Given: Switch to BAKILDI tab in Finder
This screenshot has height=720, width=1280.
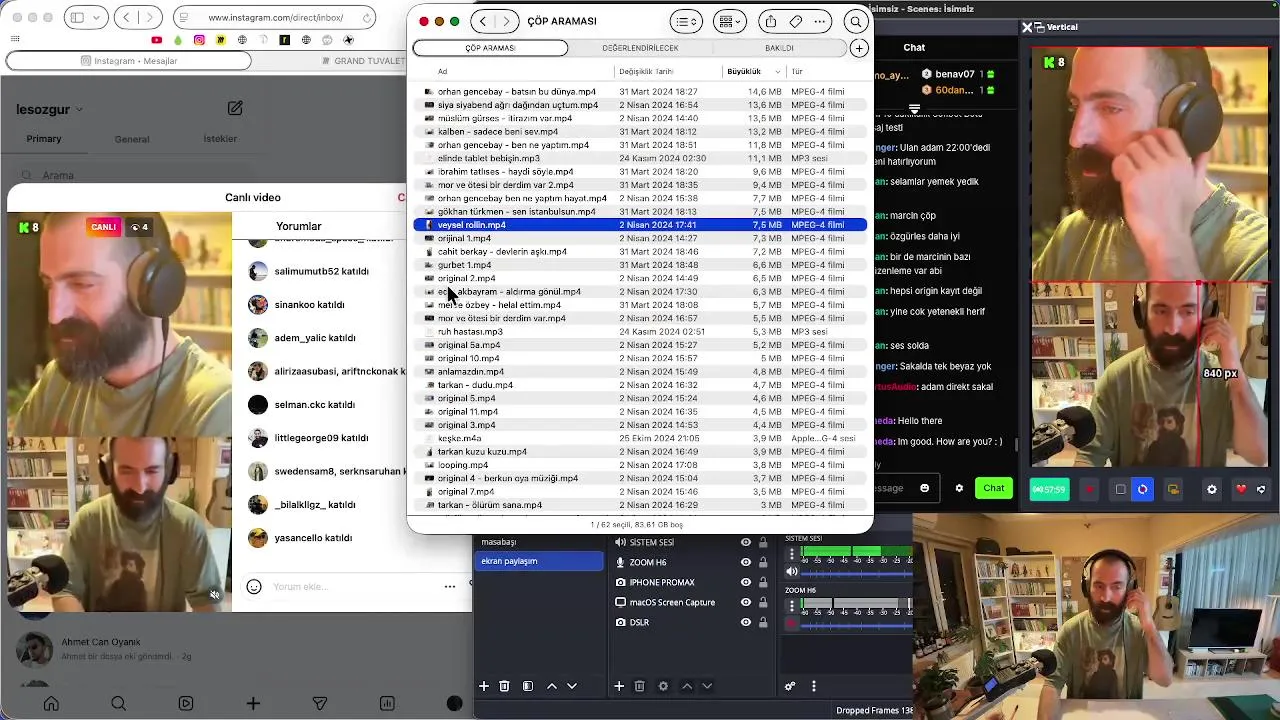Looking at the screenshot, I should (x=779, y=48).
